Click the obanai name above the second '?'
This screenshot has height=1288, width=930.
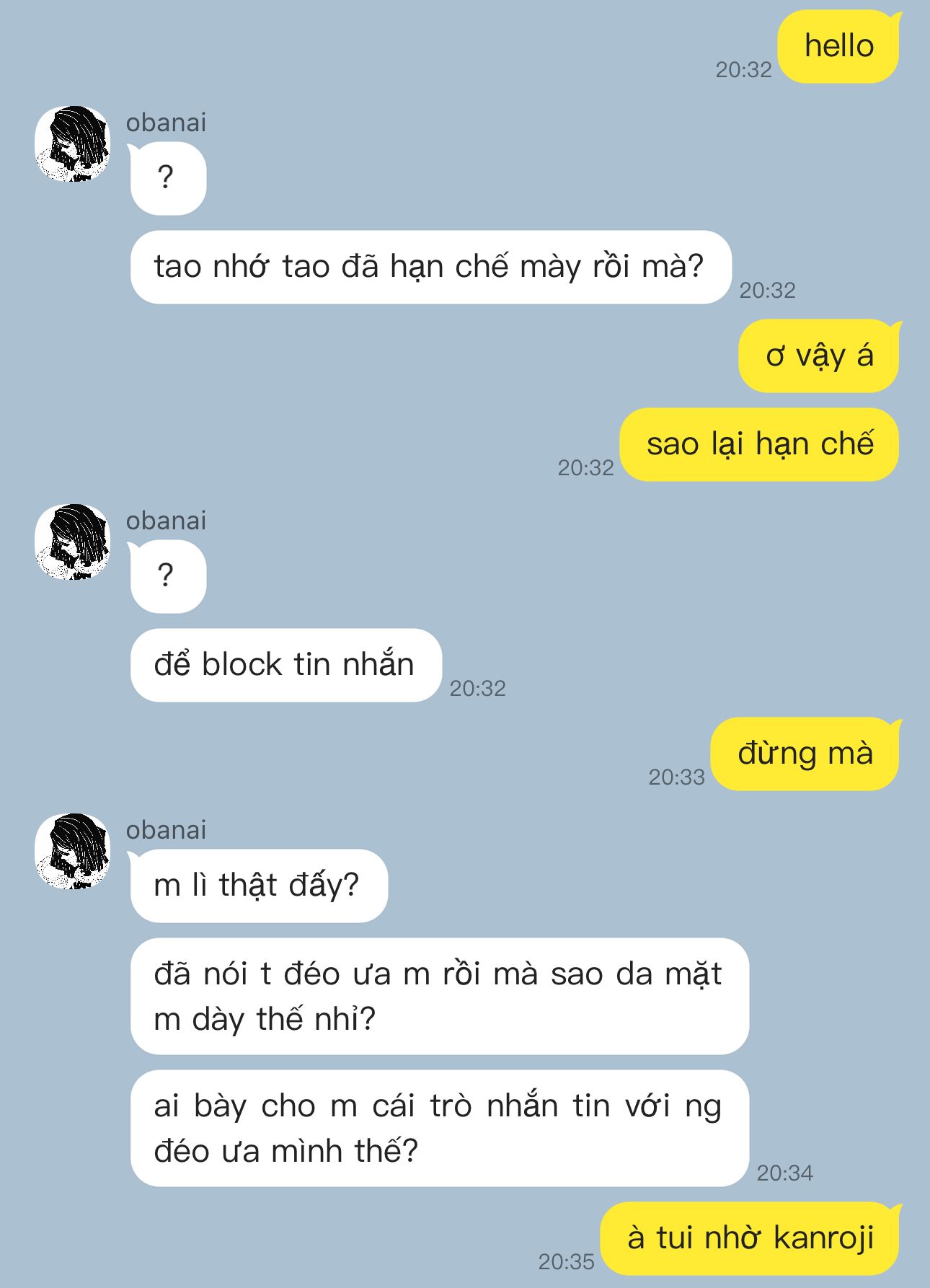point(167,521)
